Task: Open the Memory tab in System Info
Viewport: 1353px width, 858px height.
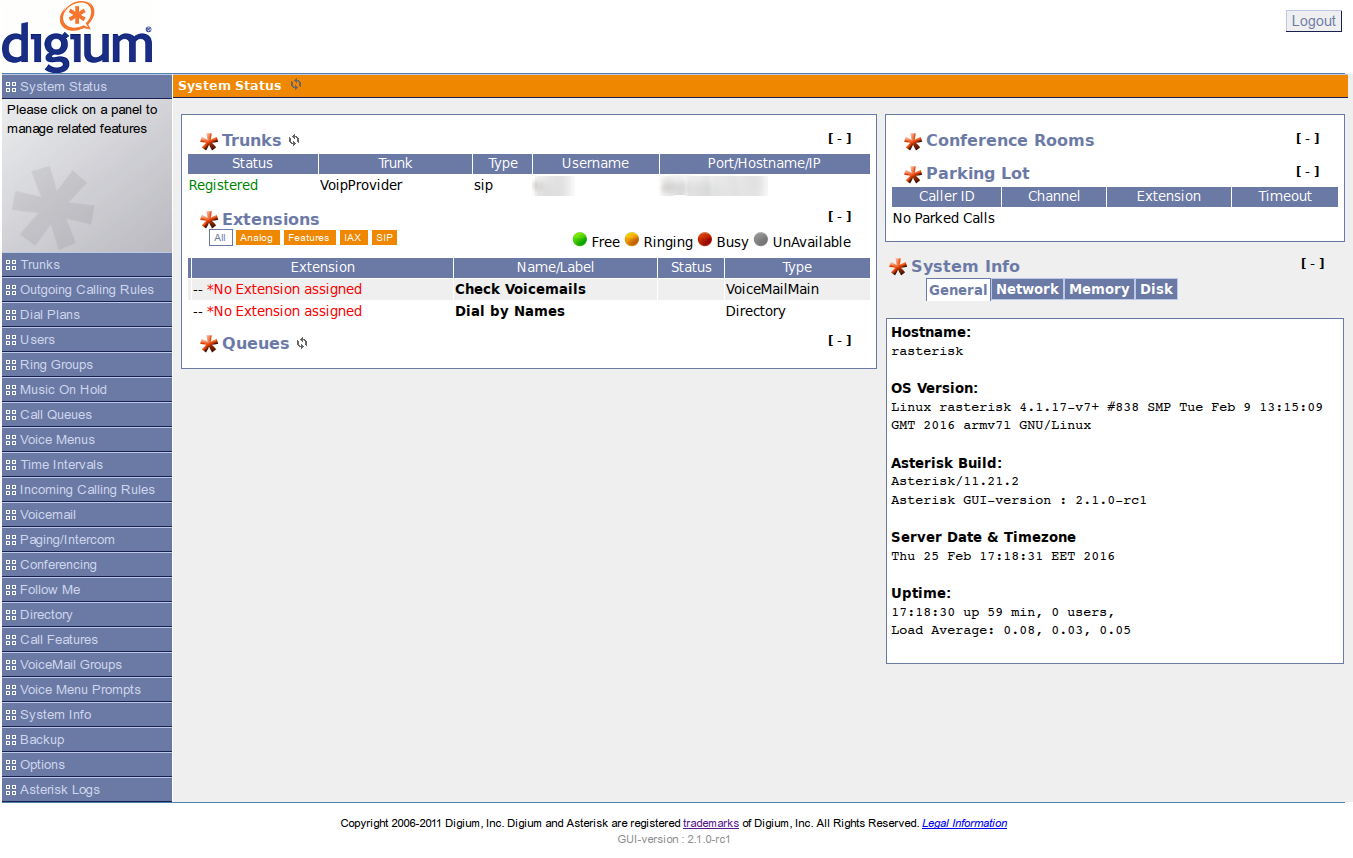Action: [1098, 289]
